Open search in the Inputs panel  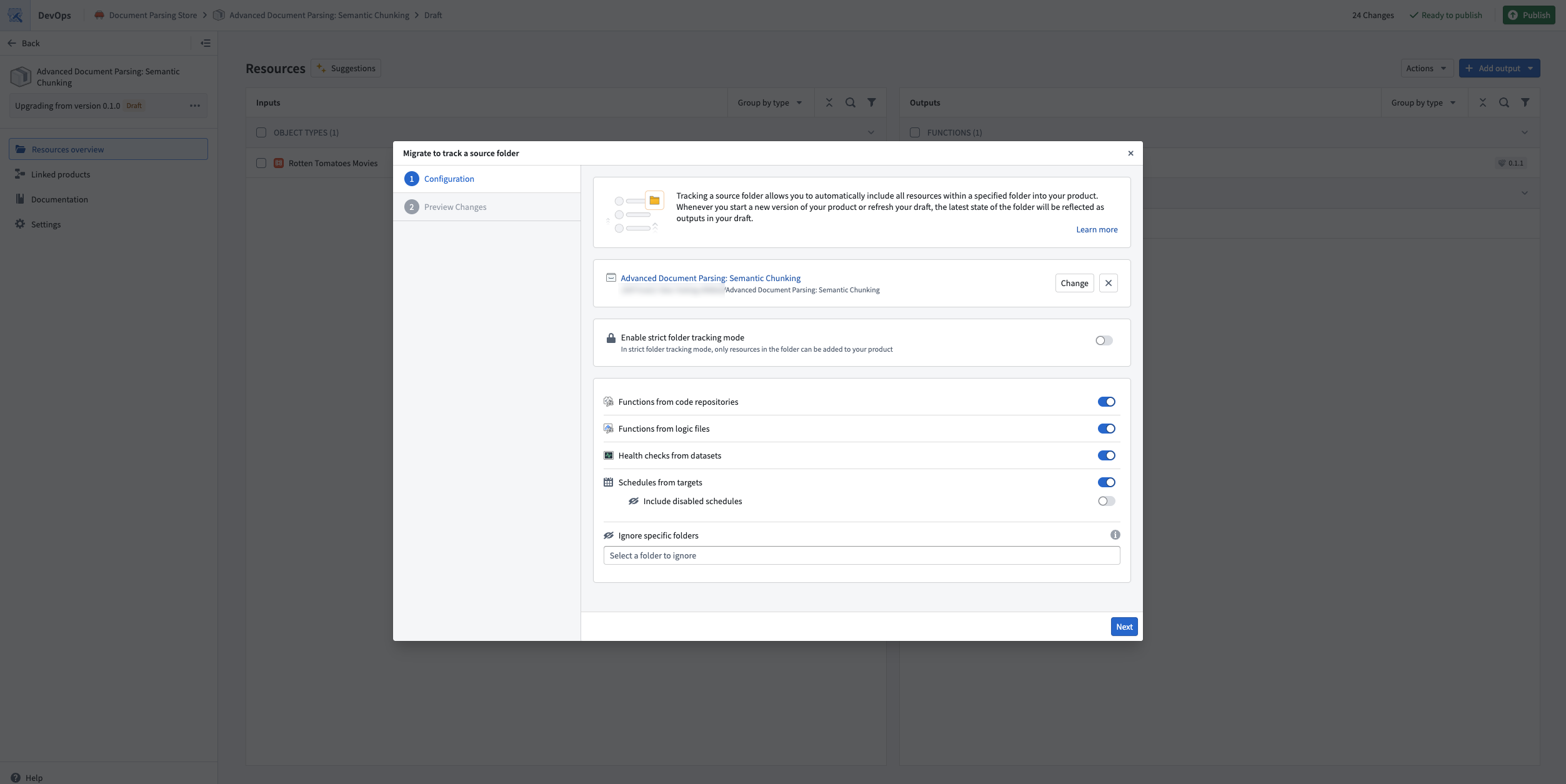click(850, 102)
